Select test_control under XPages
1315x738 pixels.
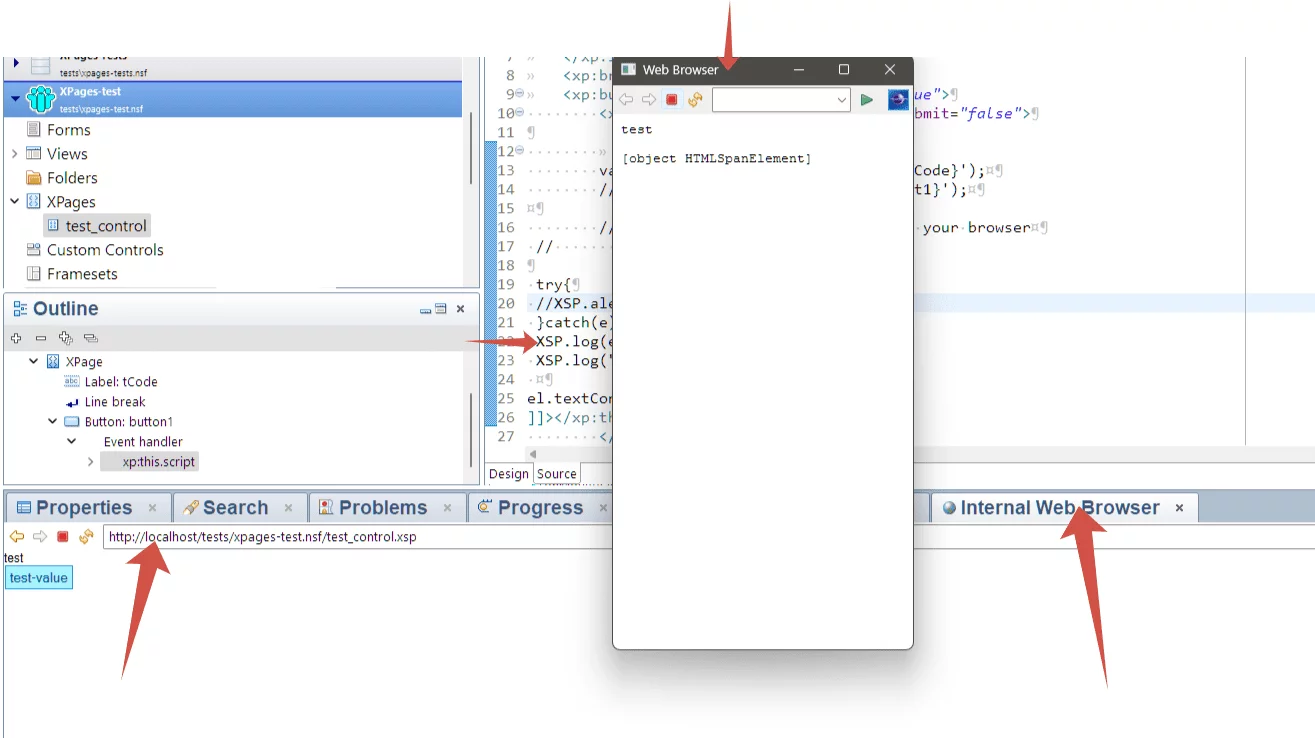(105, 226)
